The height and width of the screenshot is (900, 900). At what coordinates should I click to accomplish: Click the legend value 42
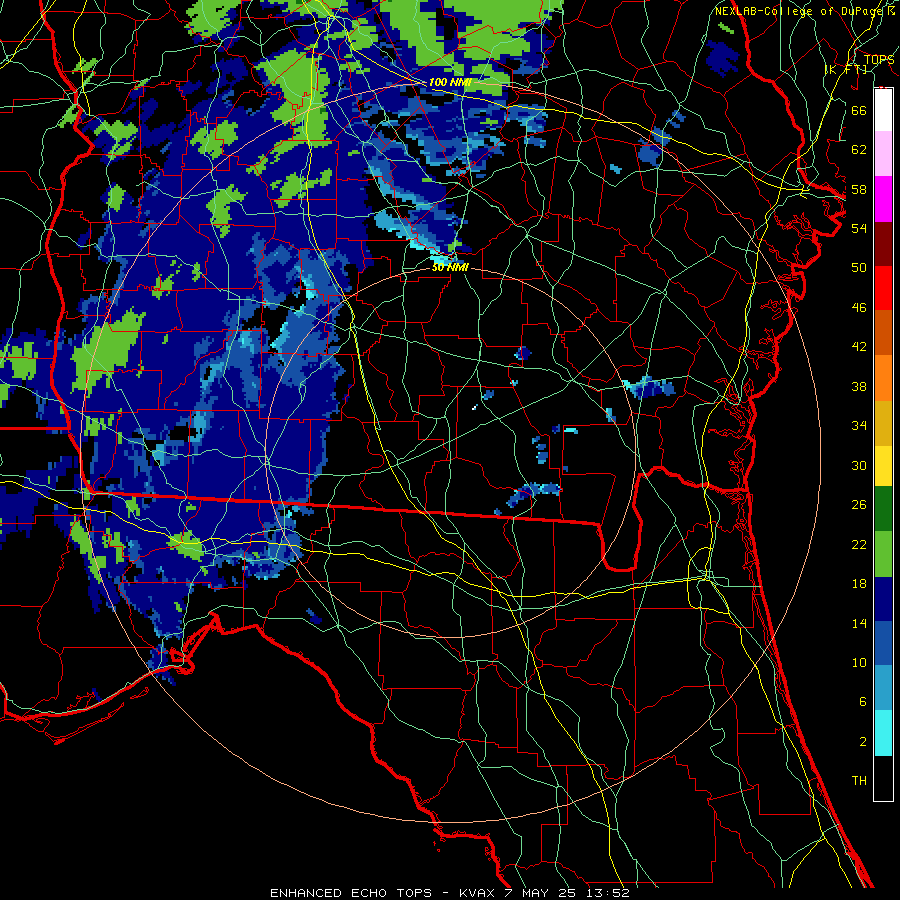pyautogui.click(x=859, y=346)
